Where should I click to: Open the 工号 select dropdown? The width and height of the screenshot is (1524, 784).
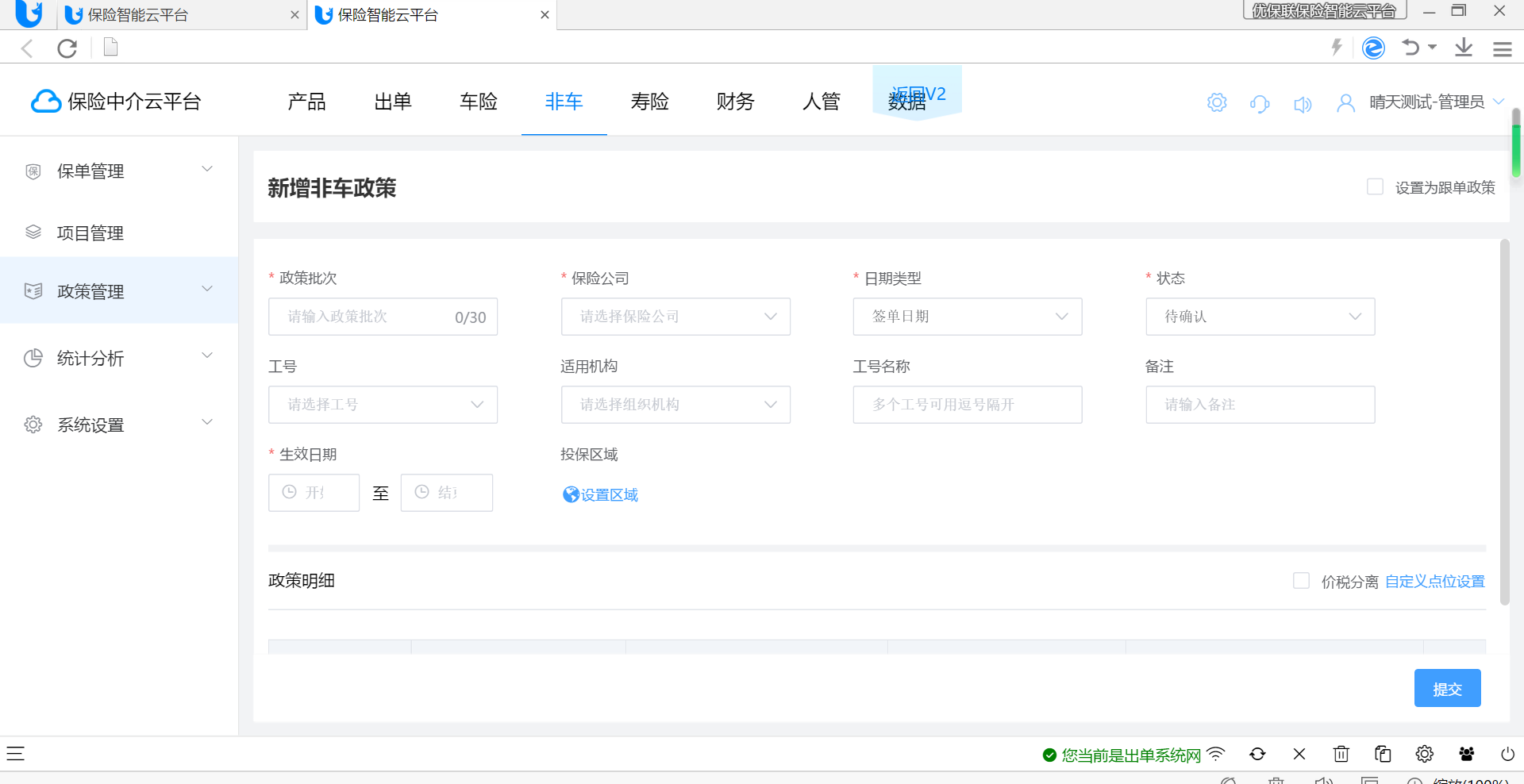click(383, 405)
